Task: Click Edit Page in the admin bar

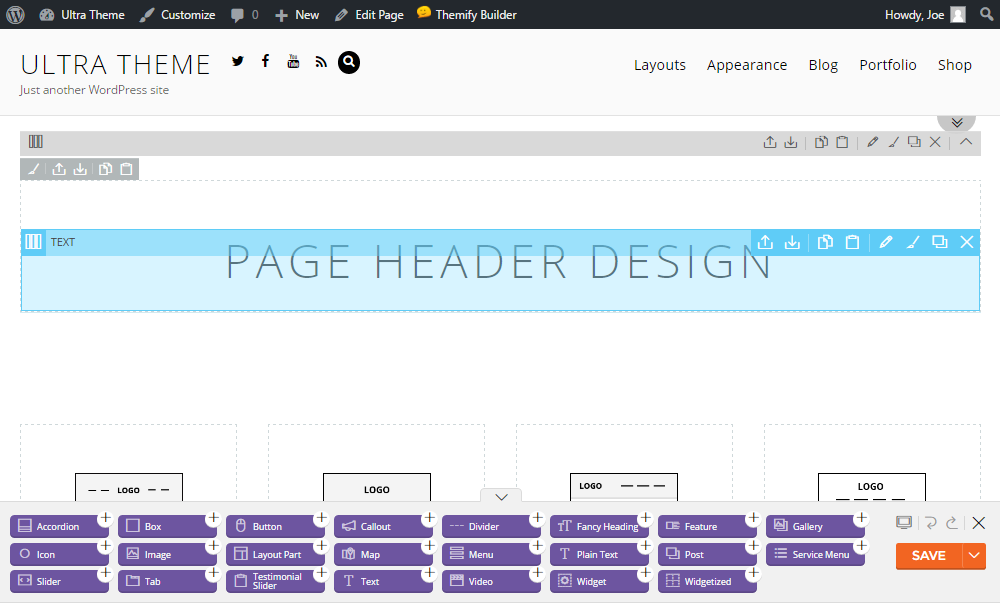Action: pos(369,15)
